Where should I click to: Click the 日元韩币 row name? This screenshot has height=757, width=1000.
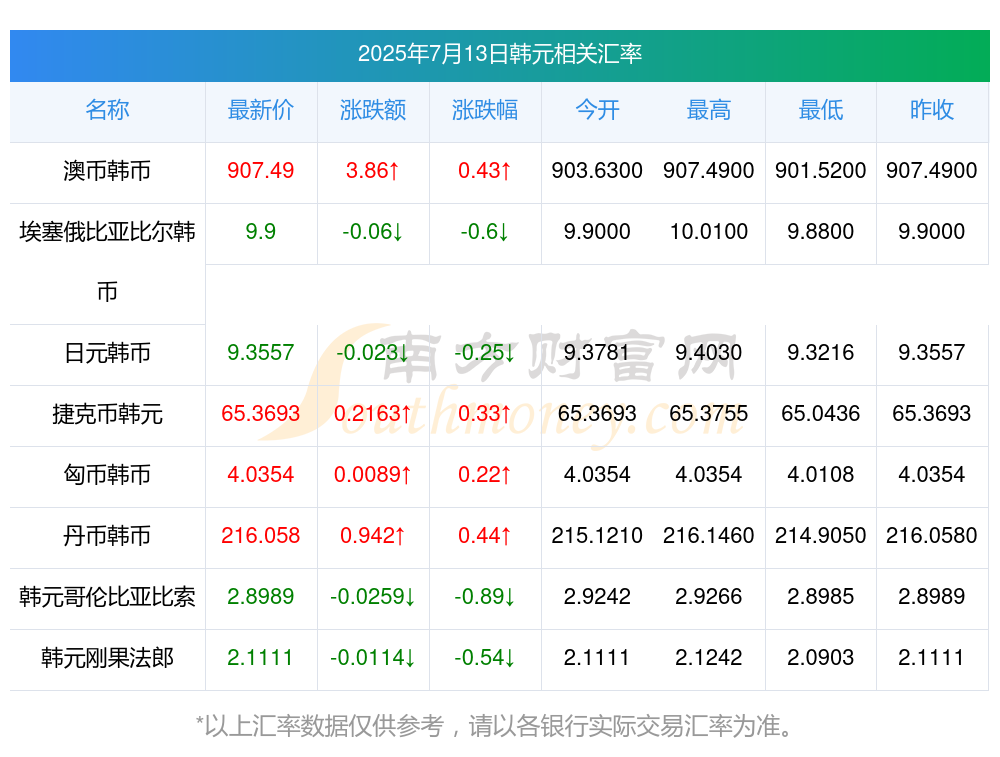point(107,353)
